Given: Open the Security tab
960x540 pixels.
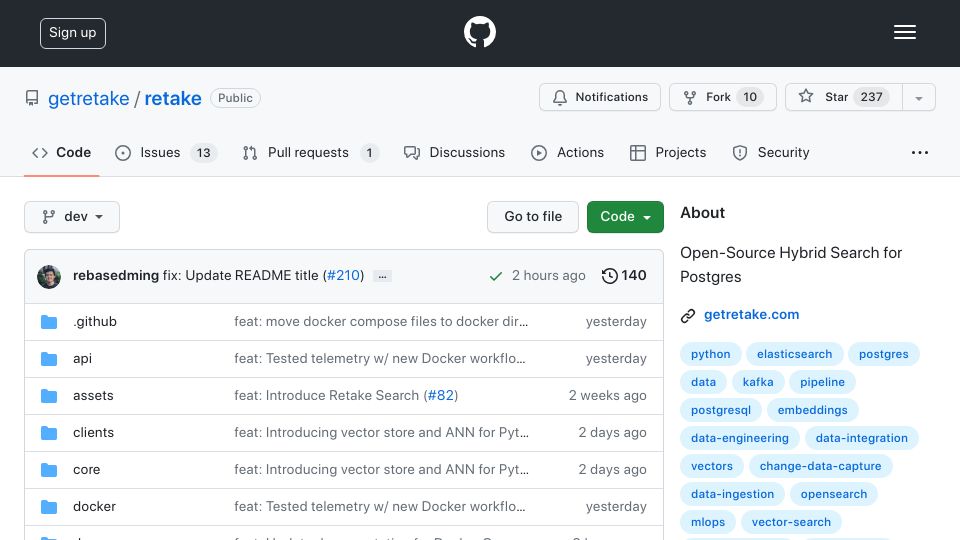Looking at the screenshot, I should (x=771, y=152).
